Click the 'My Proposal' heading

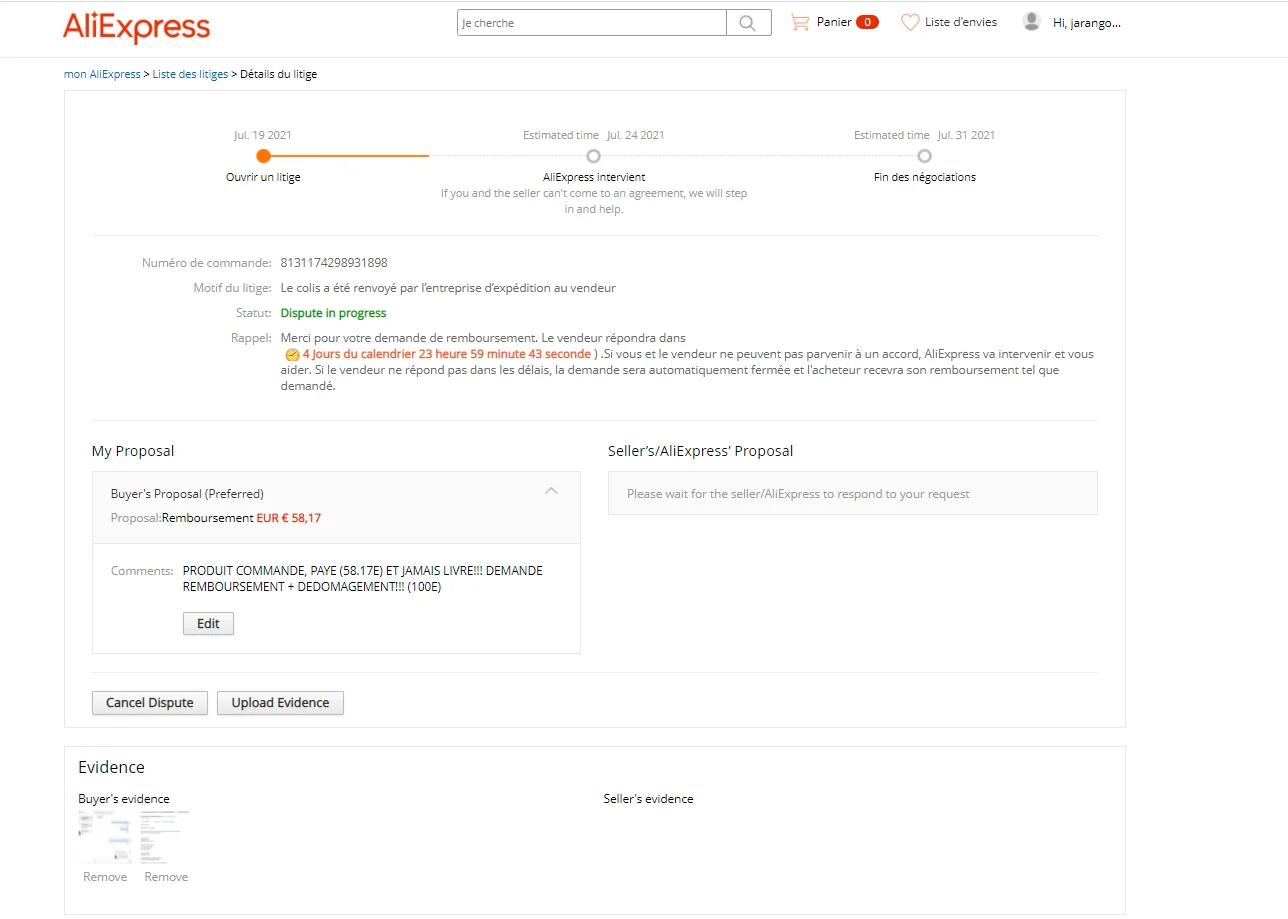133,451
